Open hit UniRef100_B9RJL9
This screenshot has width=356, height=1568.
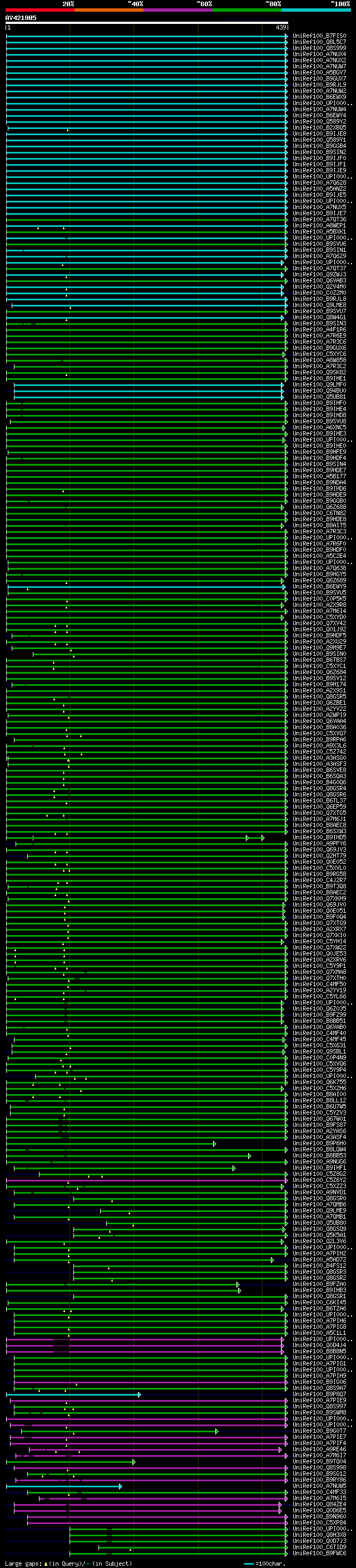tap(319, 85)
